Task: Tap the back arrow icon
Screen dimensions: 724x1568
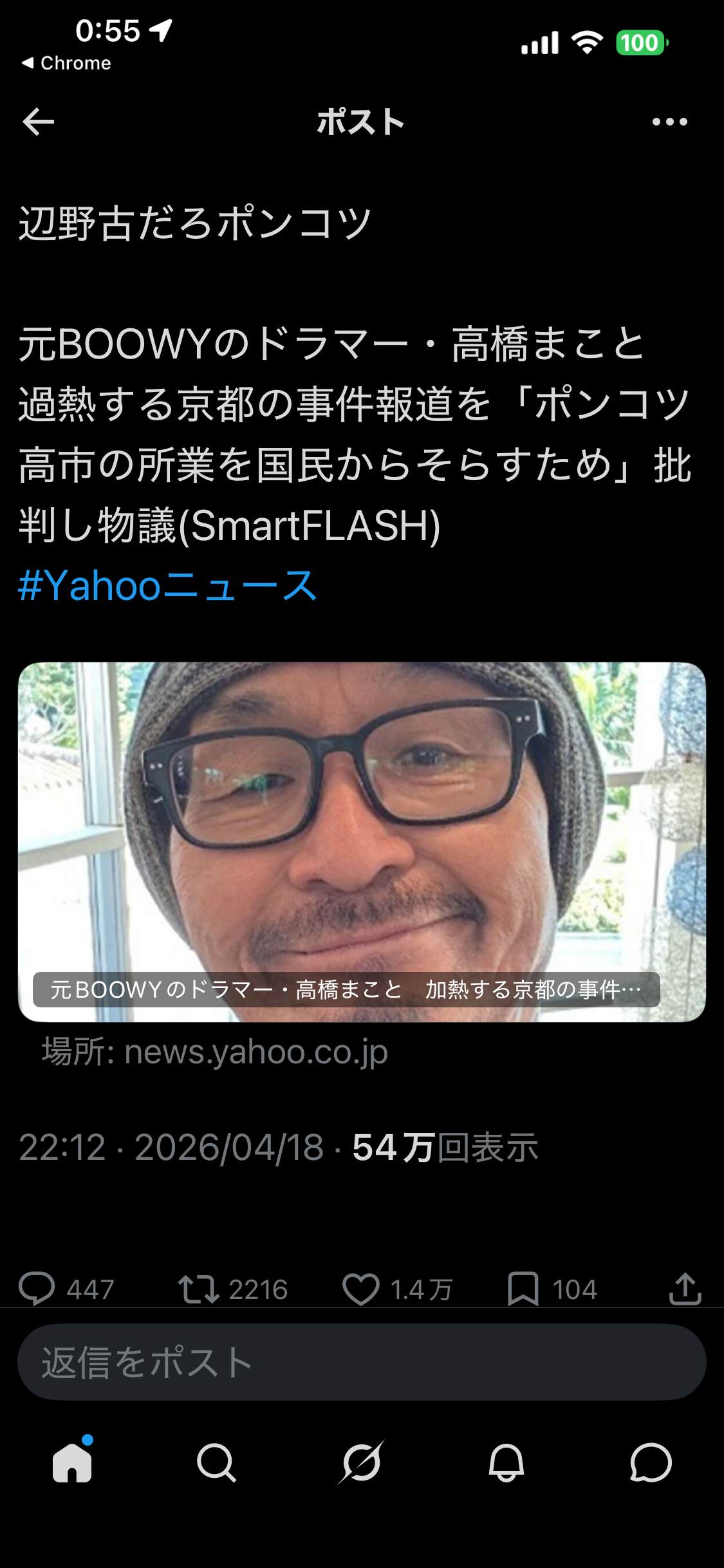Action: pyautogui.click(x=38, y=122)
